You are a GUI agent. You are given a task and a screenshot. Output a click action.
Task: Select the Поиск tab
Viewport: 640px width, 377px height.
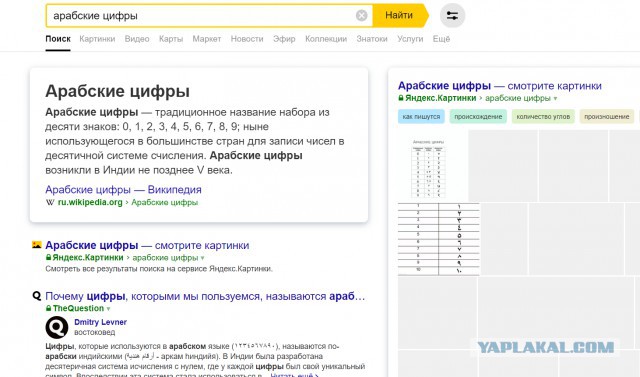click(x=58, y=39)
